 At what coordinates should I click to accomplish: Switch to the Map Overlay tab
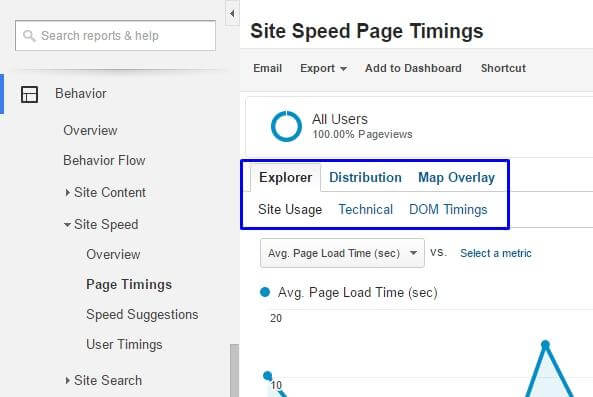[x=456, y=178]
